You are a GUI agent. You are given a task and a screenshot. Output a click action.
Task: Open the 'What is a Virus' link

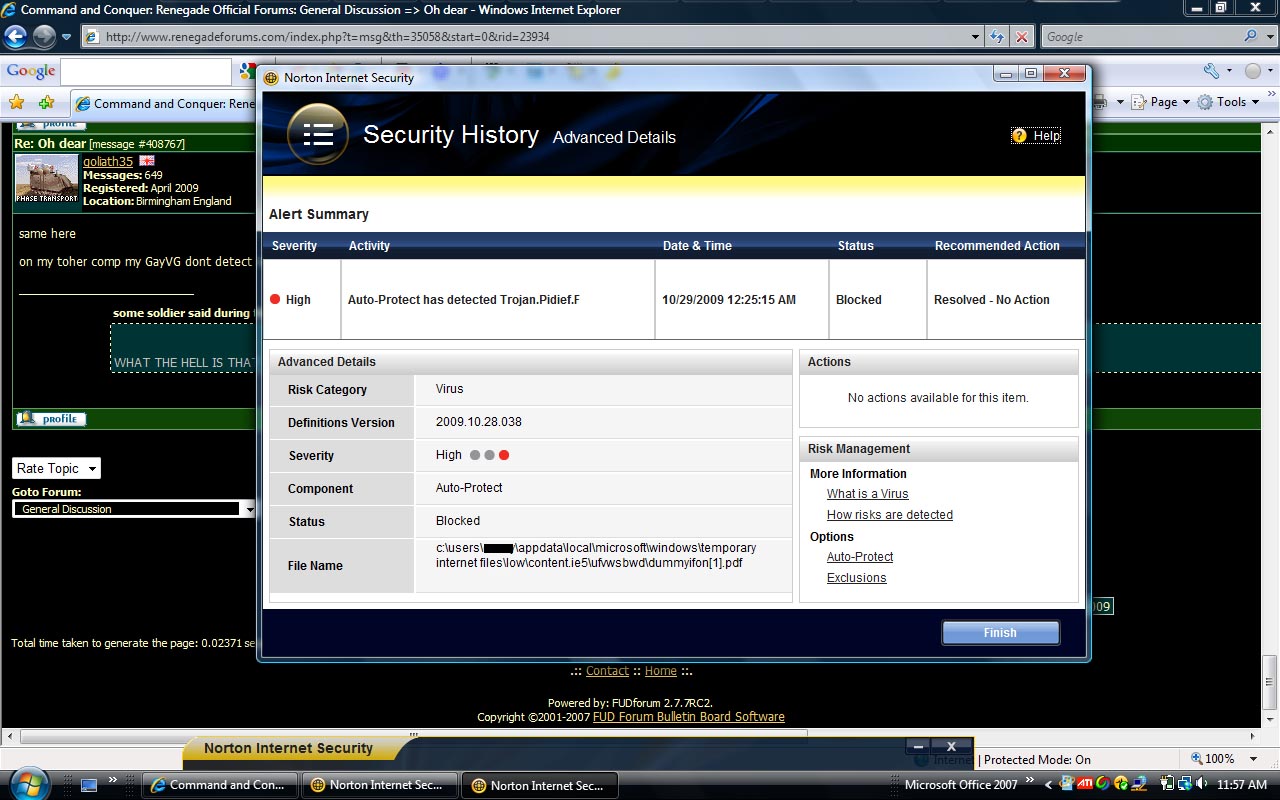click(x=867, y=494)
